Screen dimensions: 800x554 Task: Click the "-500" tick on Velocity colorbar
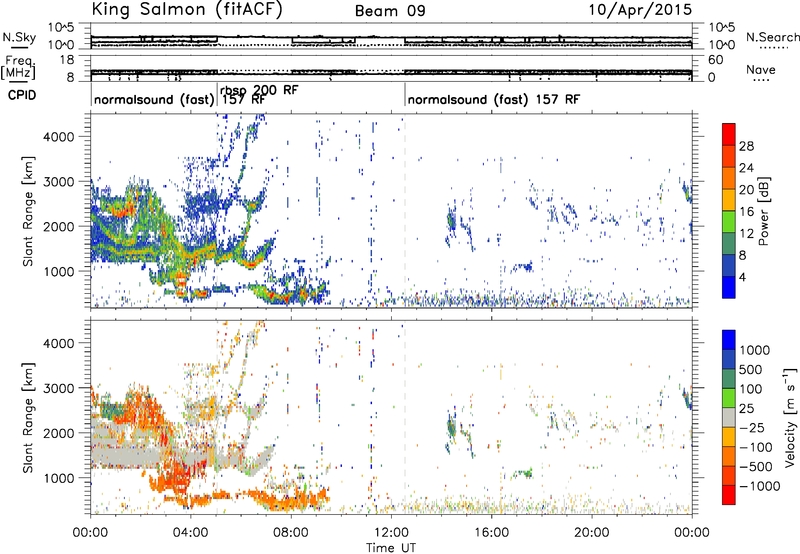tap(756, 467)
